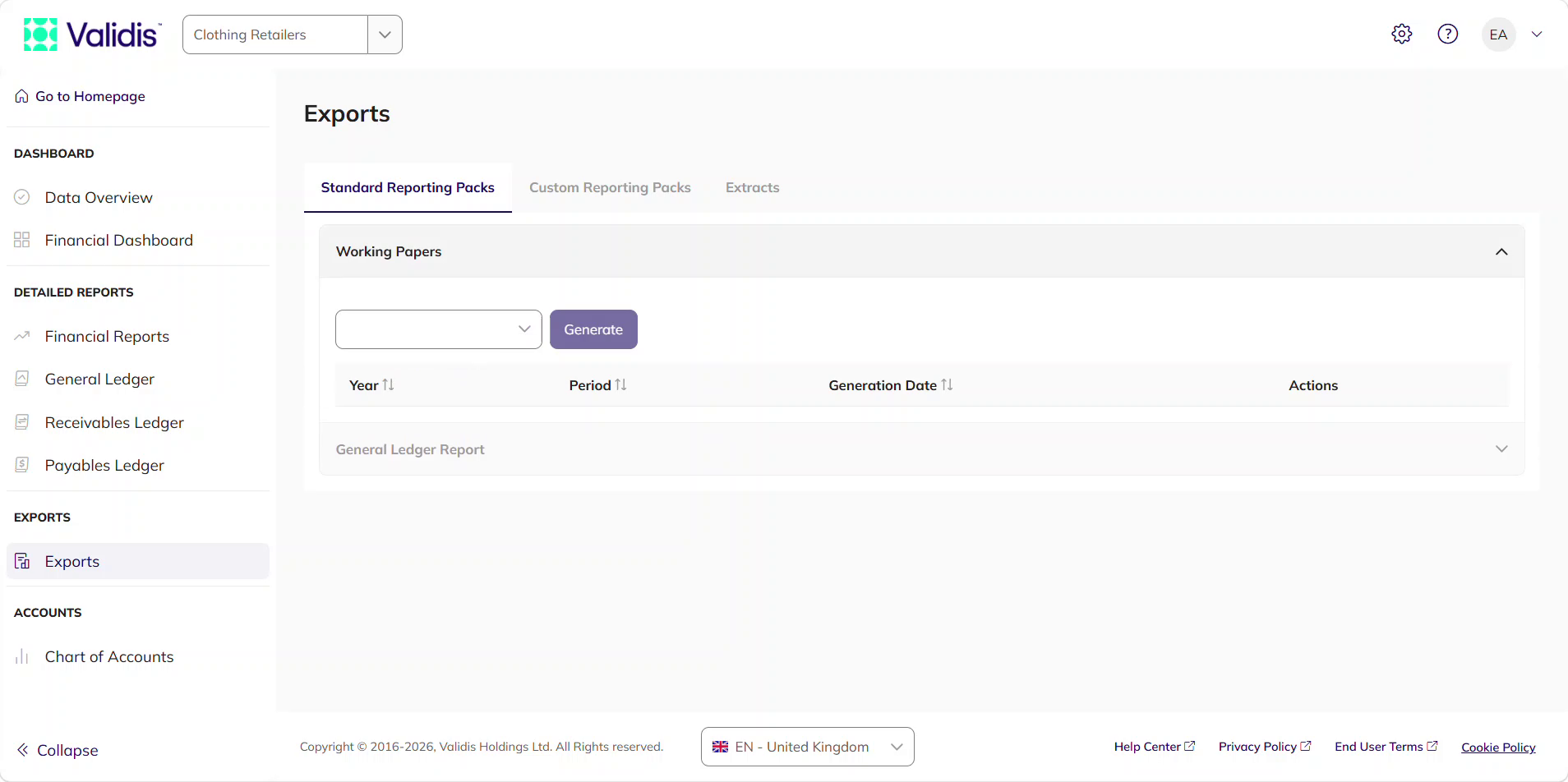Click the Payables Ledger icon
Image resolution: width=1568 pixels, height=782 pixels.
point(22,465)
